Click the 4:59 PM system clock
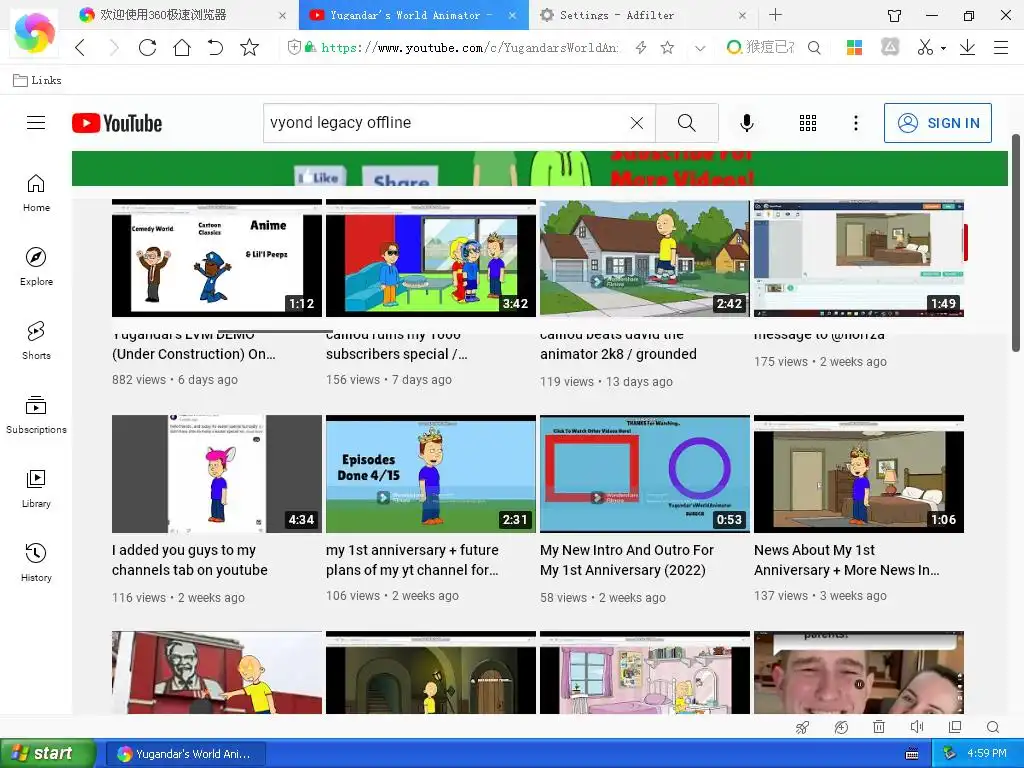1024x768 pixels. click(x=987, y=754)
